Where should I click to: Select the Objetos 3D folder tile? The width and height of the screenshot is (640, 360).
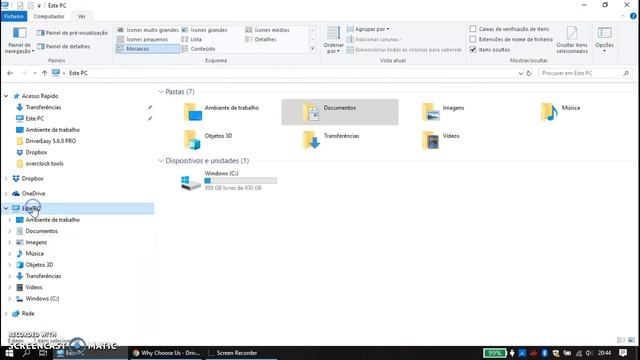coord(208,140)
